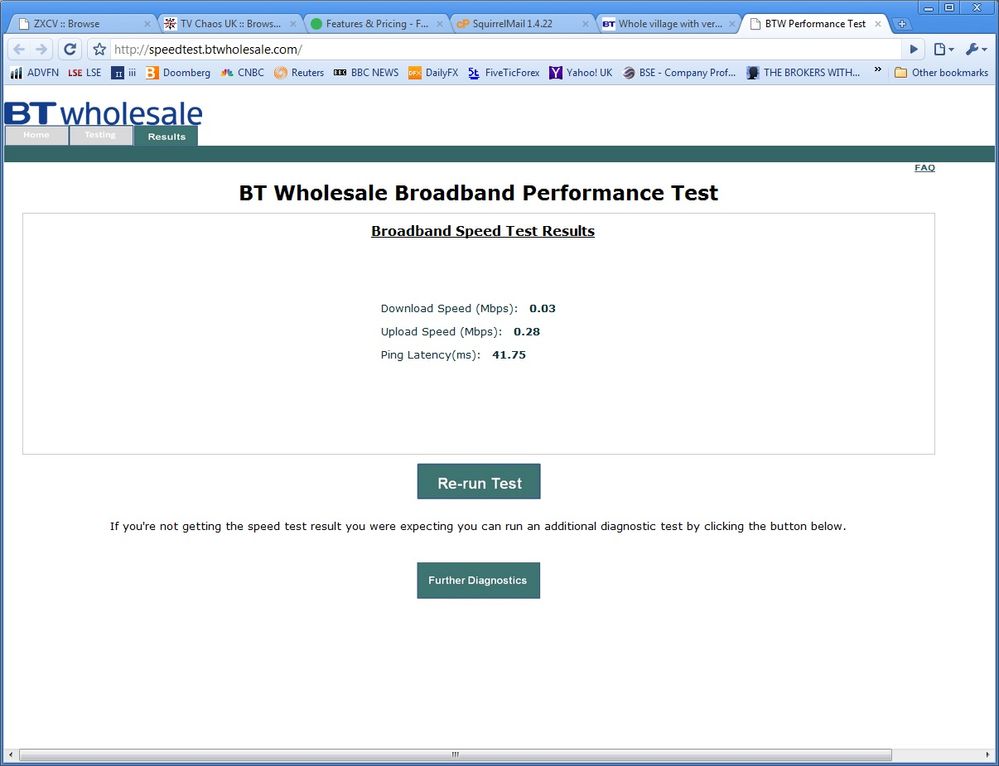Close the ZXCV :: Browse tab
Image resolution: width=999 pixels, height=766 pixels.
147,24
